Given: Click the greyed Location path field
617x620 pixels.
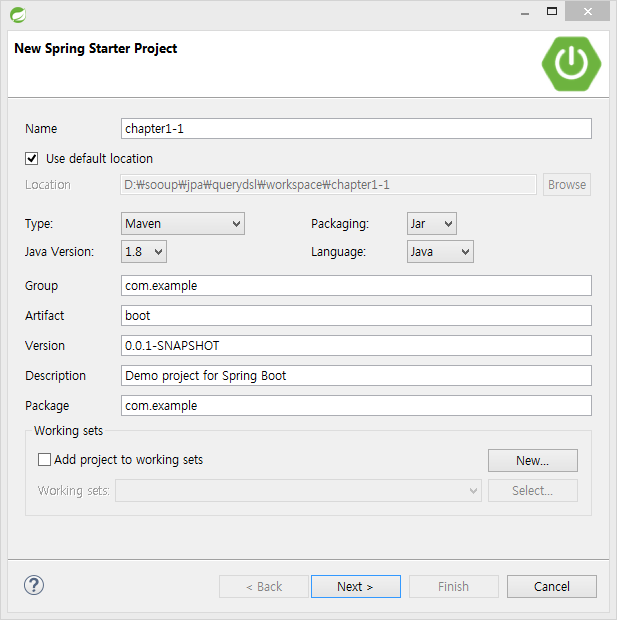Looking at the screenshot, I should coord(328,185).
